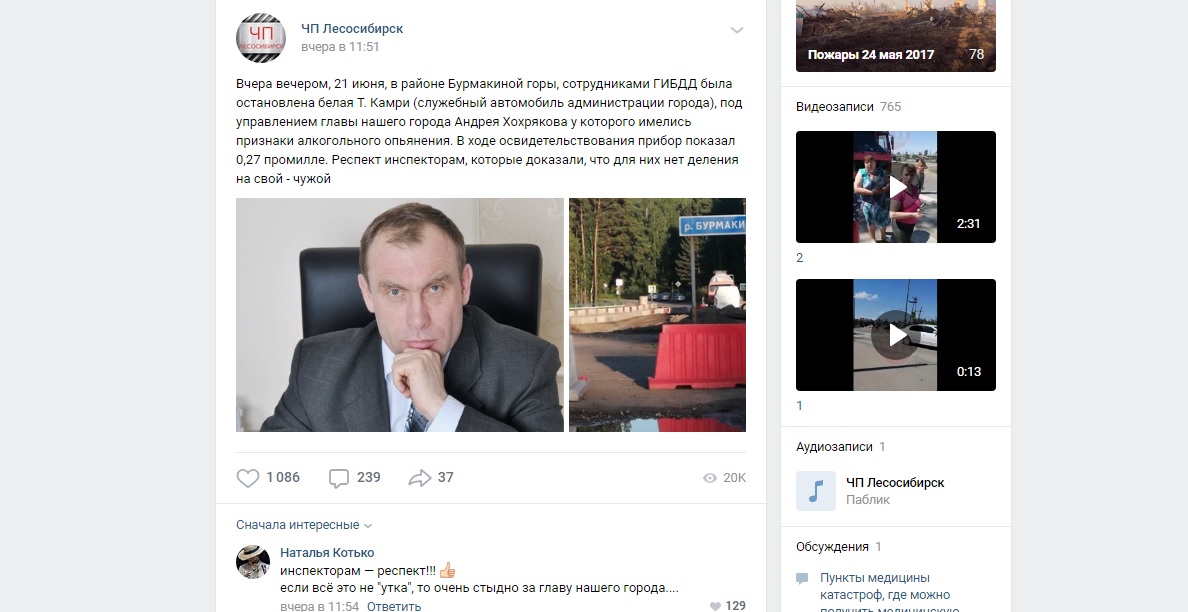Click Ответить under the first comment
1188x612 pixels.
[x=394, y=606]
